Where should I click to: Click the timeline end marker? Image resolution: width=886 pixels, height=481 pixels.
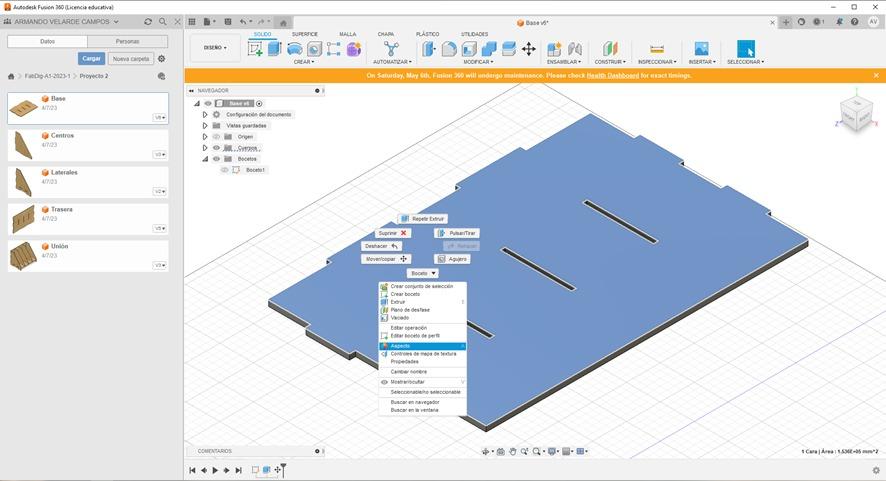284,469
